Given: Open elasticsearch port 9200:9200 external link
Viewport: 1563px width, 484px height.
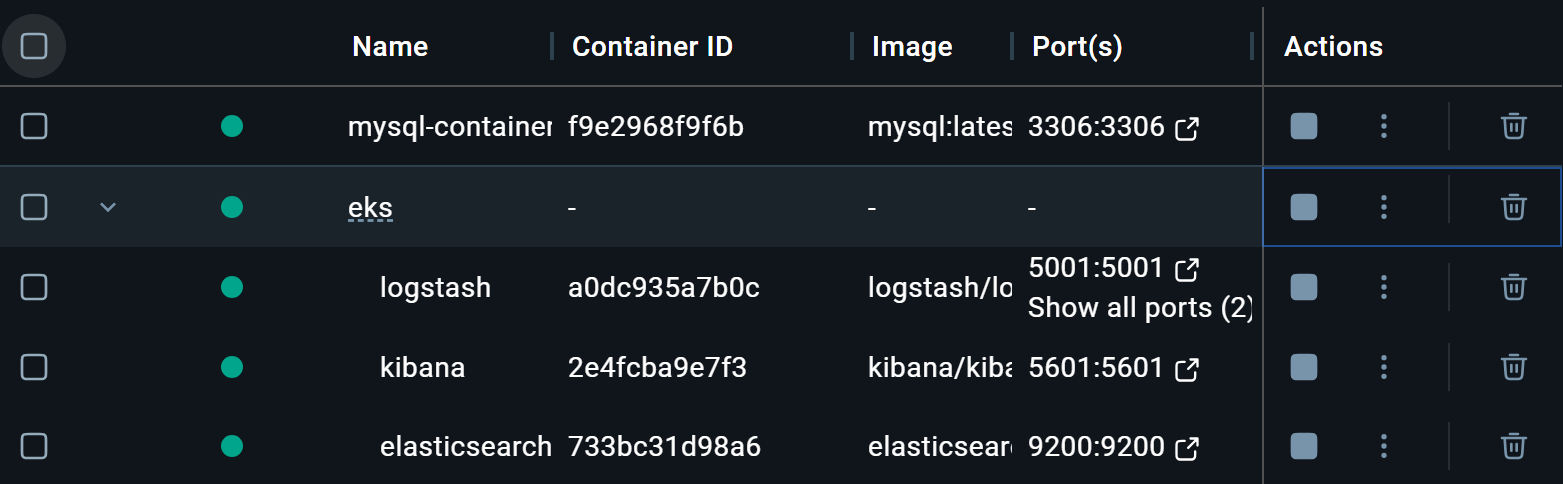Looking at the screenshot, I should [x=1187, y=448].
